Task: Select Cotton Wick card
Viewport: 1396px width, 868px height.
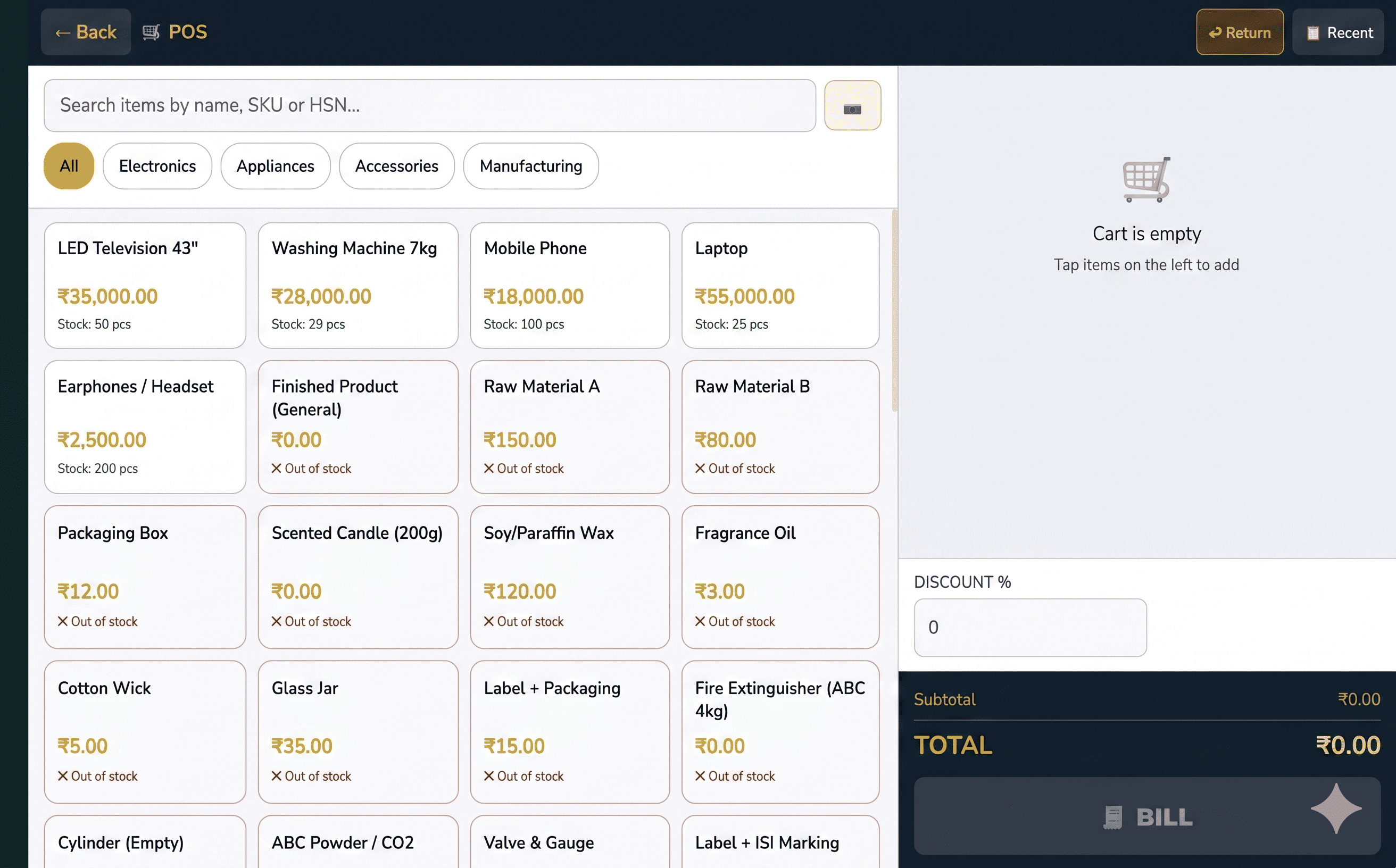Action: coord(145,732)
